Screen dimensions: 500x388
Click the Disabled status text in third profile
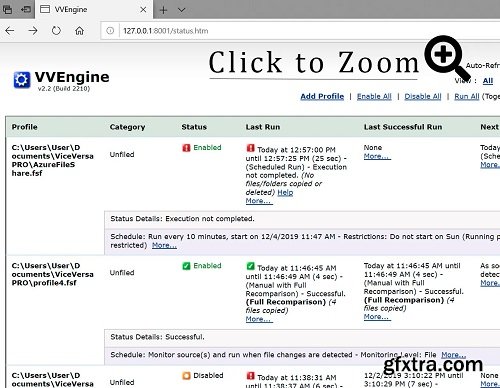(208, 375)
